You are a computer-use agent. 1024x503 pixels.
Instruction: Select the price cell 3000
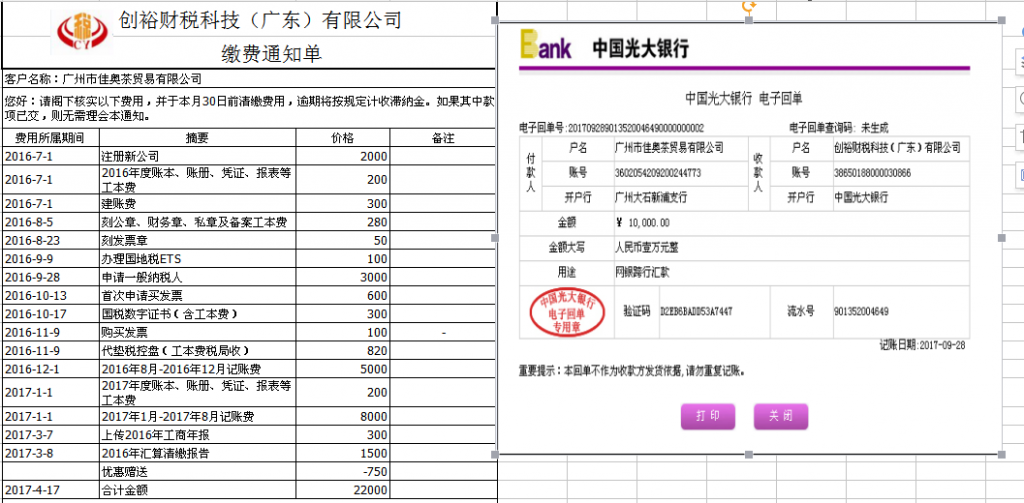pyautogui.click(x=343, y=277)
